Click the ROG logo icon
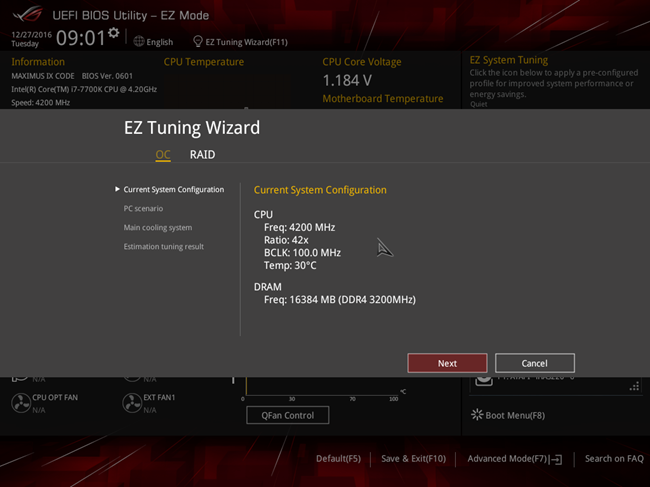The image size is (650, 487). (x=28, y=15)
